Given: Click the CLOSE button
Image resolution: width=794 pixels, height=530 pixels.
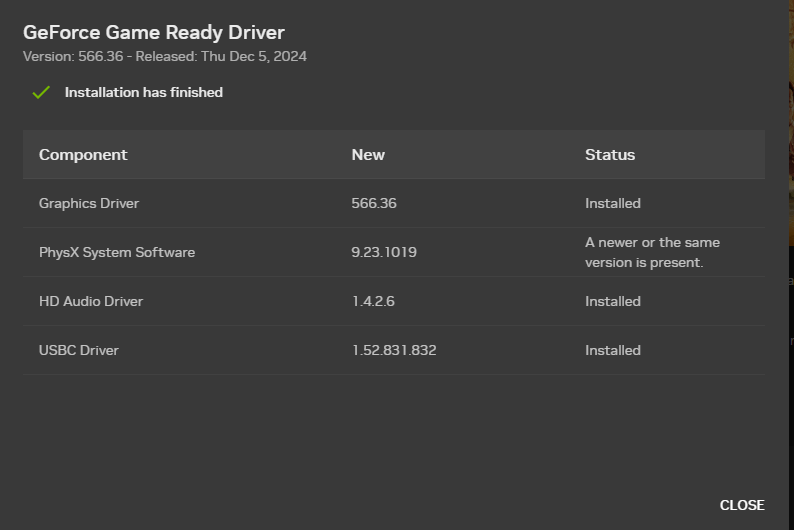Looking at the screenshot, I should [x=742, y=505].
